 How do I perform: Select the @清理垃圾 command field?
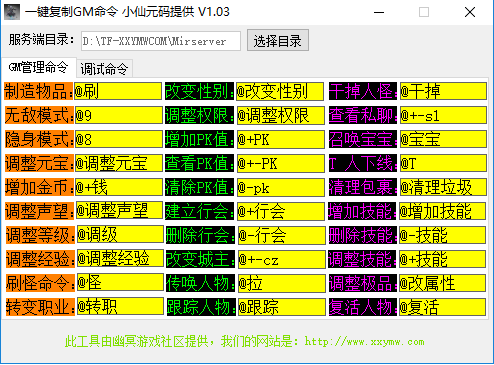click(x=443, y=187)
